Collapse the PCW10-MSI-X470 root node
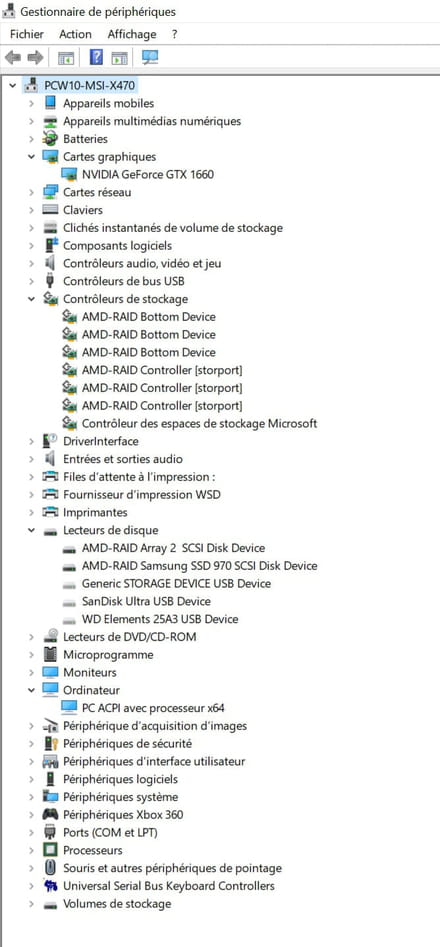Screen dimensions: 440x947 click(x=13, y=86)
